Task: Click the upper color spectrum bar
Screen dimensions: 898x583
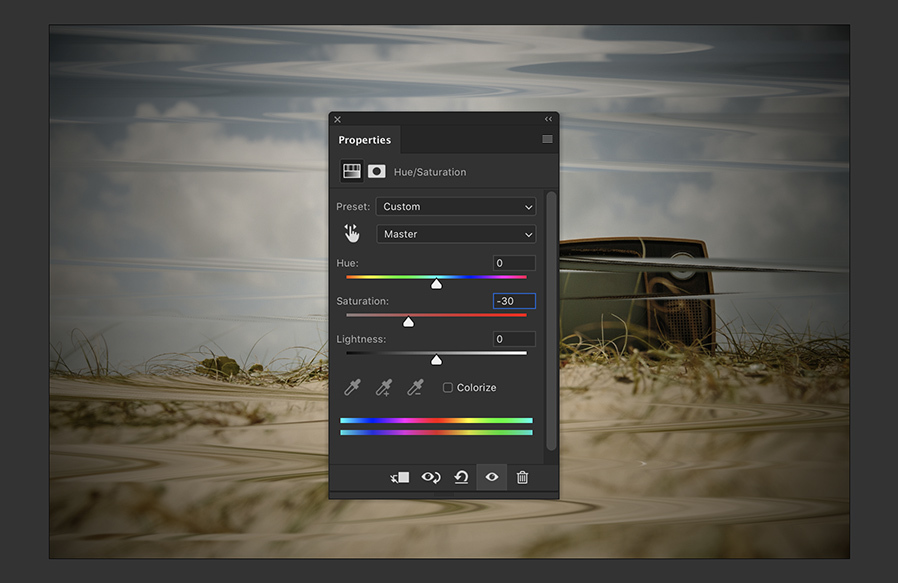Action: [x=436, y=420]
